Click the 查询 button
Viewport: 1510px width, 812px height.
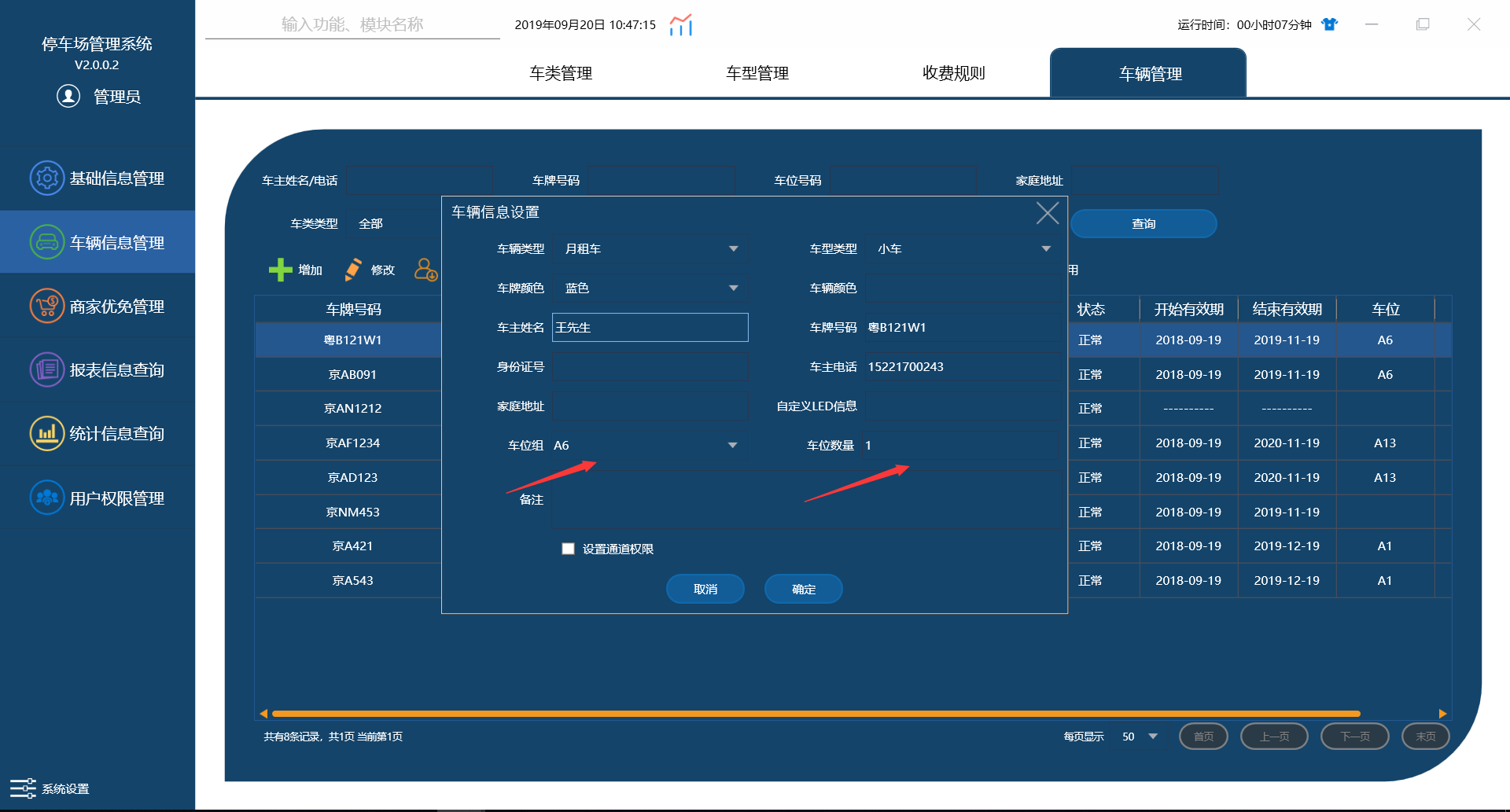[1144, 223]
